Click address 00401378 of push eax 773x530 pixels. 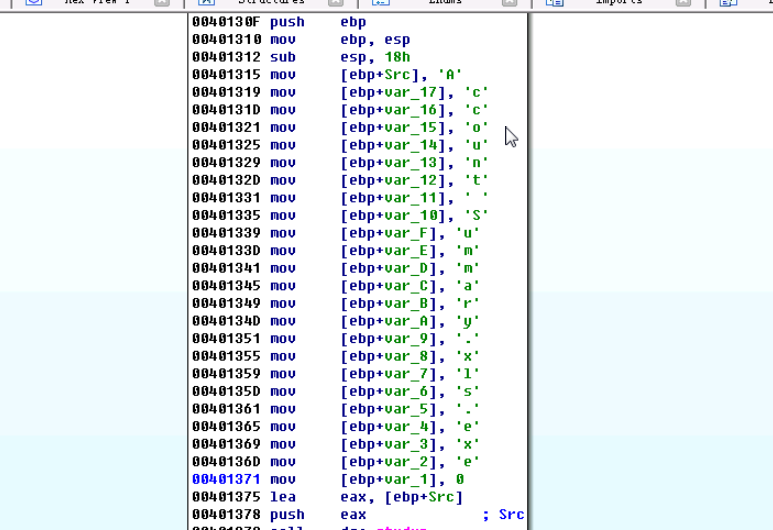click(226, 515)
